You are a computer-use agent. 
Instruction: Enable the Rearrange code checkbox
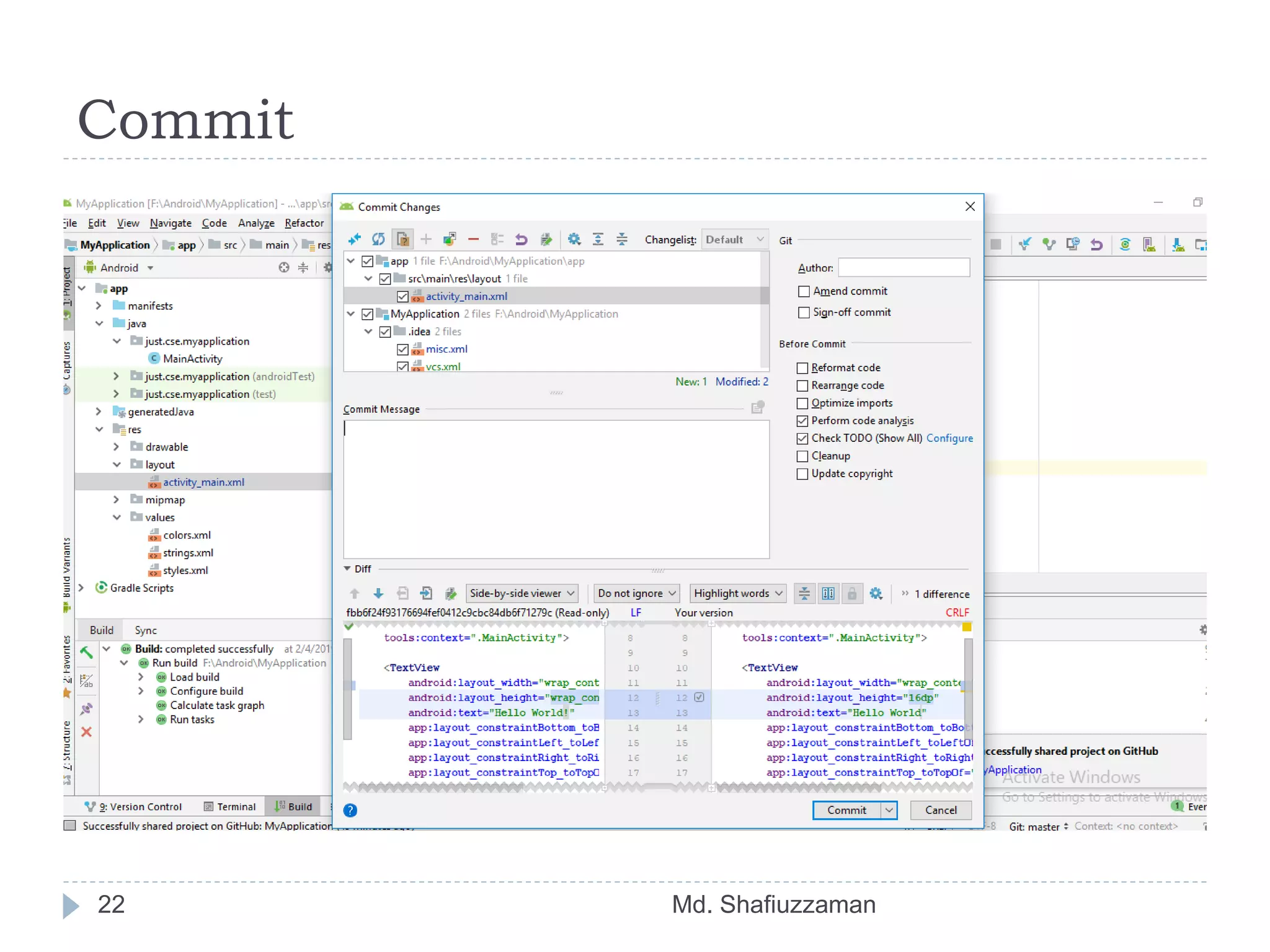point(802,386)
